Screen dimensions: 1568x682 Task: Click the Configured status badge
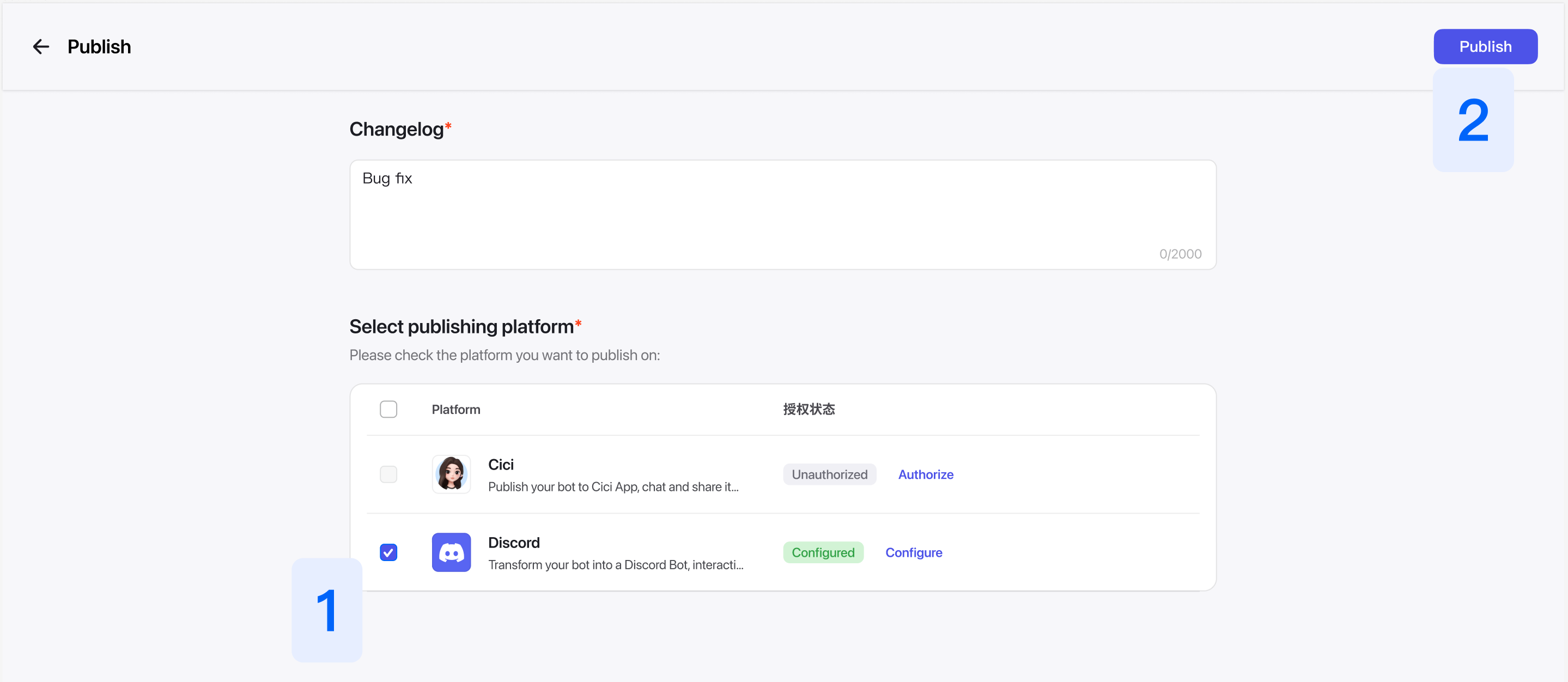coord(822,552)
